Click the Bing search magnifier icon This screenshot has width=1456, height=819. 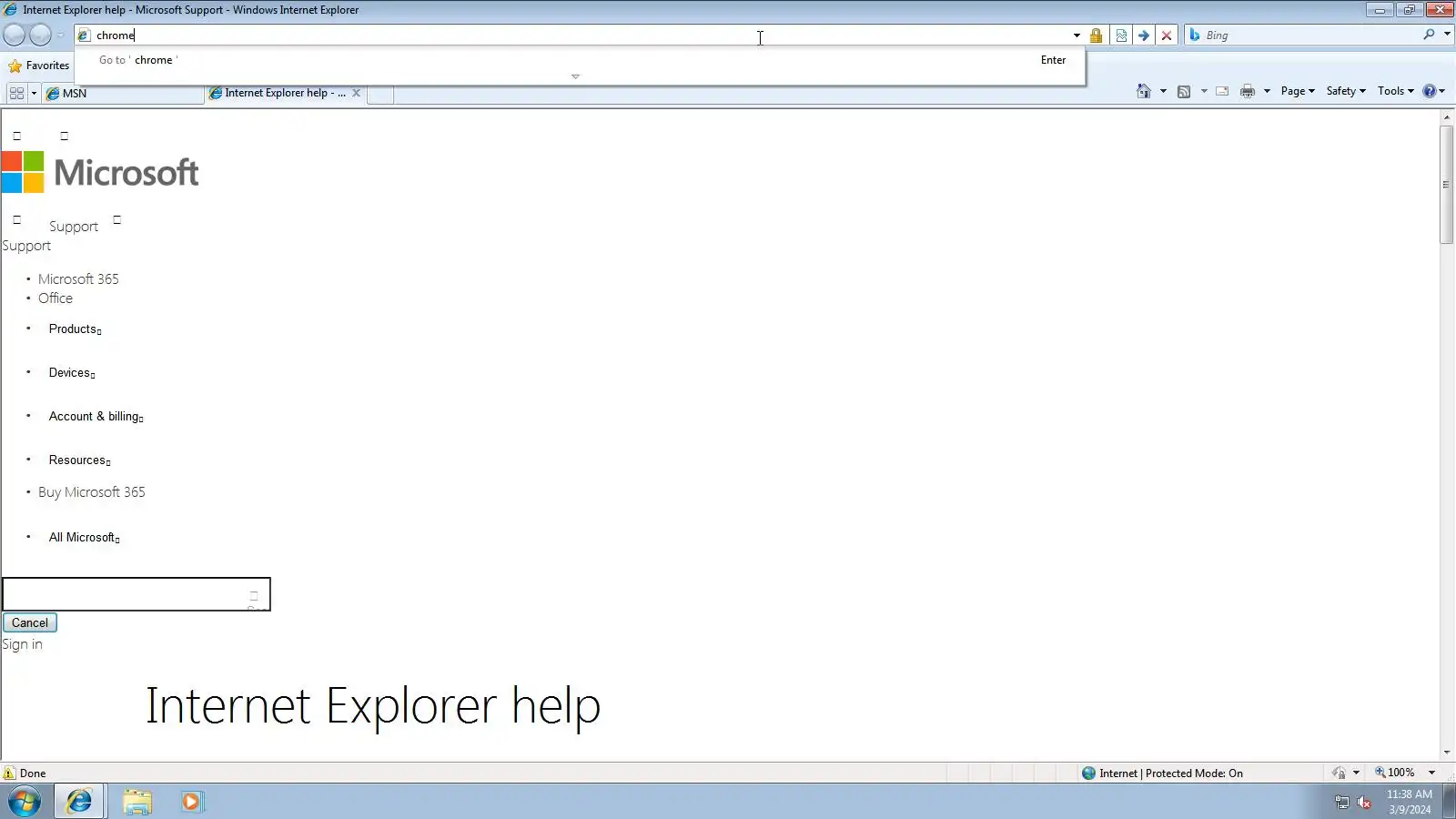[x=1429, y=35]
